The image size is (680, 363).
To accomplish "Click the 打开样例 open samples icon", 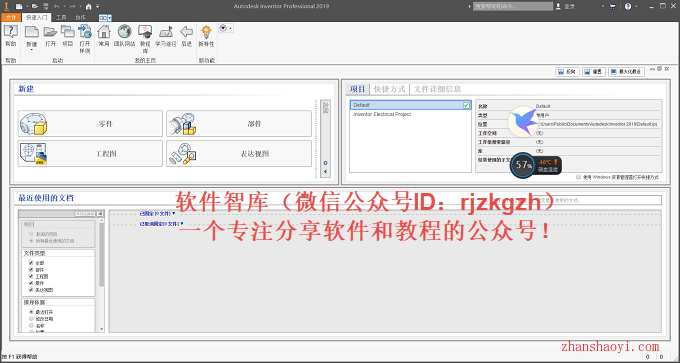I will 85,31.
